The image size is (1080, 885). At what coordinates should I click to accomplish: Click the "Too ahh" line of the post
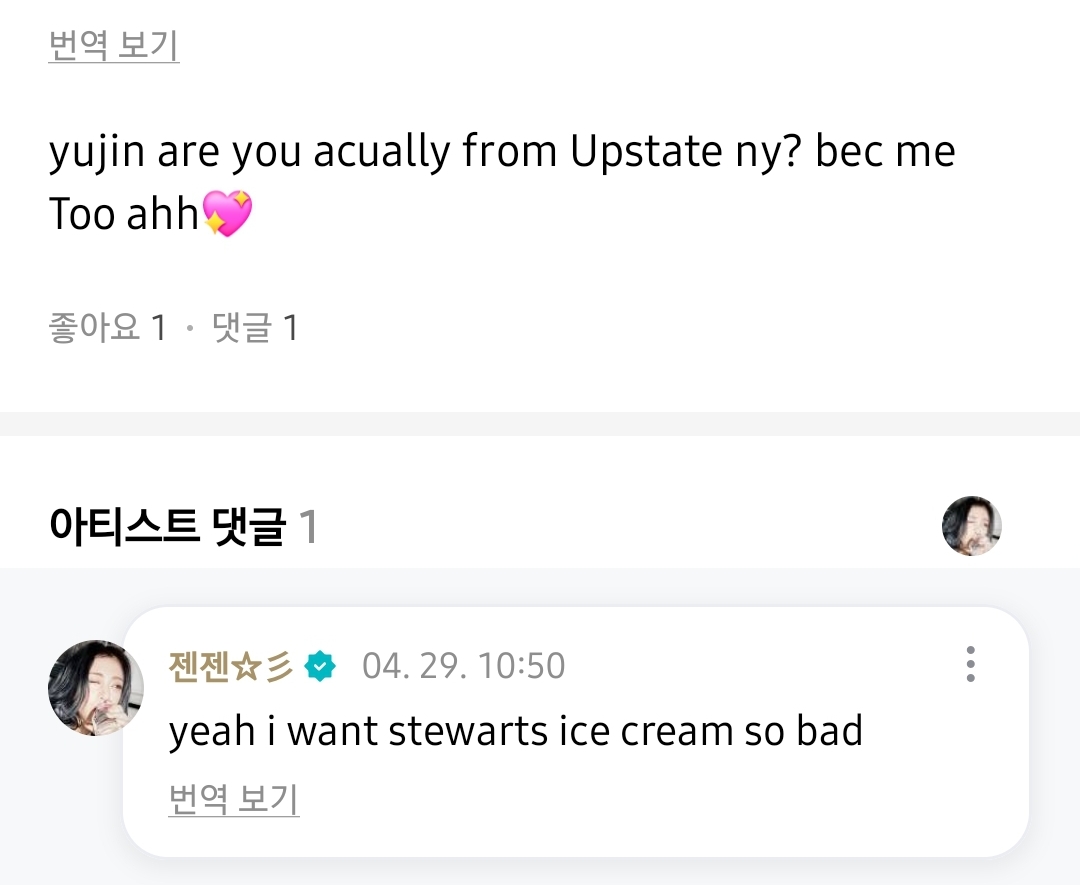(125, 215)
